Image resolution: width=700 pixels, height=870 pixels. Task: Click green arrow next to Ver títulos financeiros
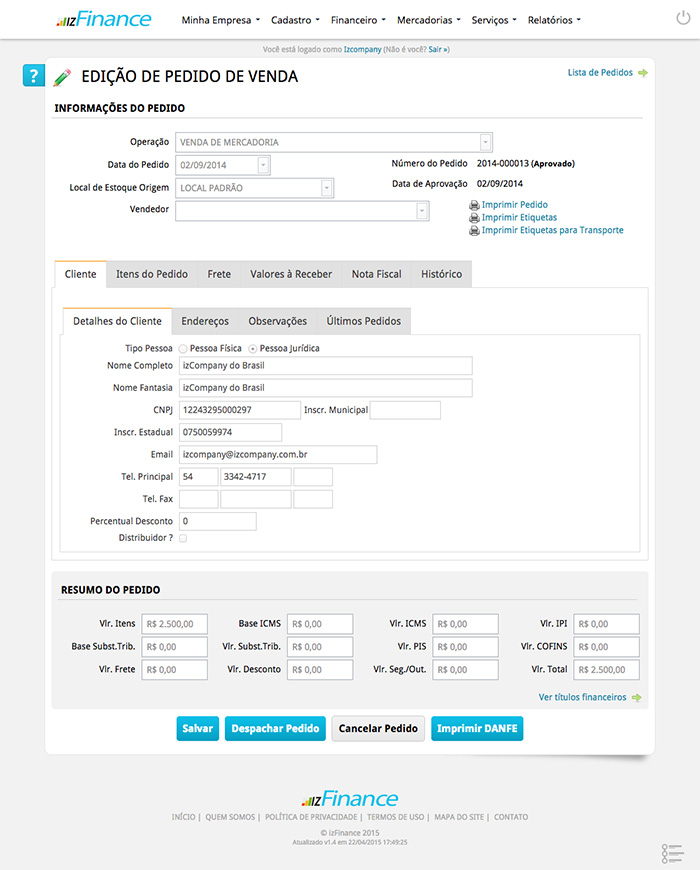tap(636, 697)
